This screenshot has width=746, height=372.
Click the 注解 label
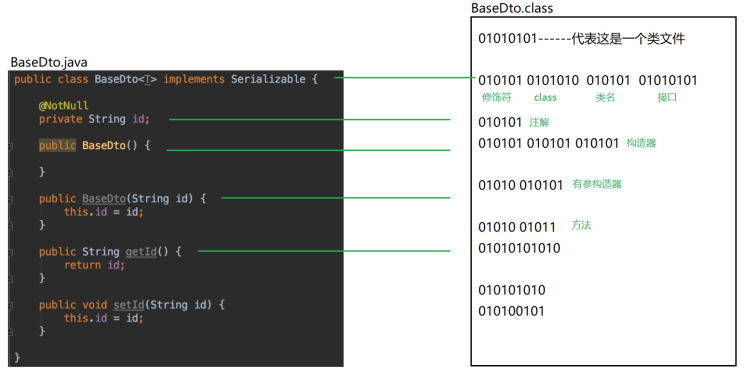pos(539,122)
